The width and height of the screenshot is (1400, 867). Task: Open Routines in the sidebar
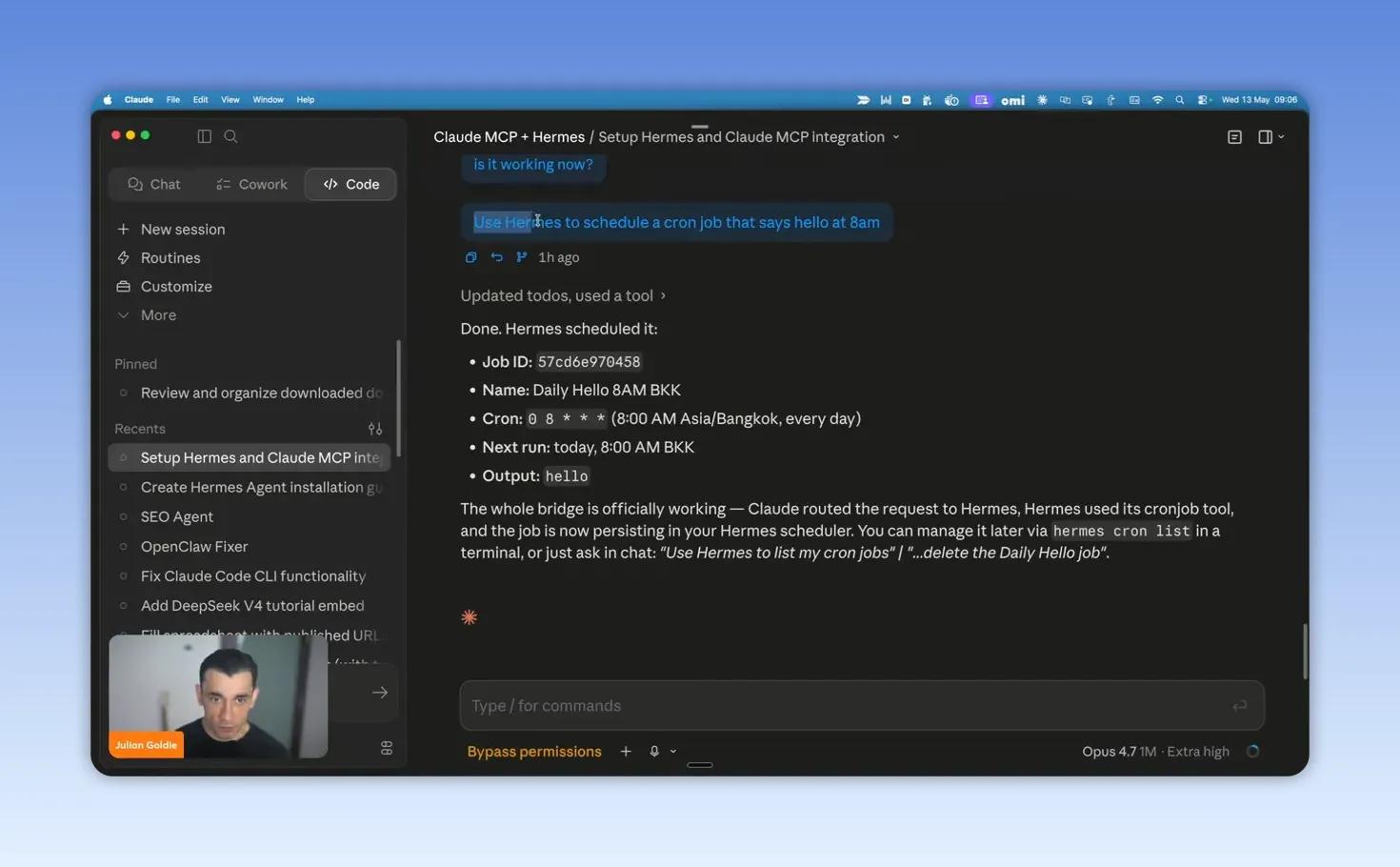click(159, 257)
